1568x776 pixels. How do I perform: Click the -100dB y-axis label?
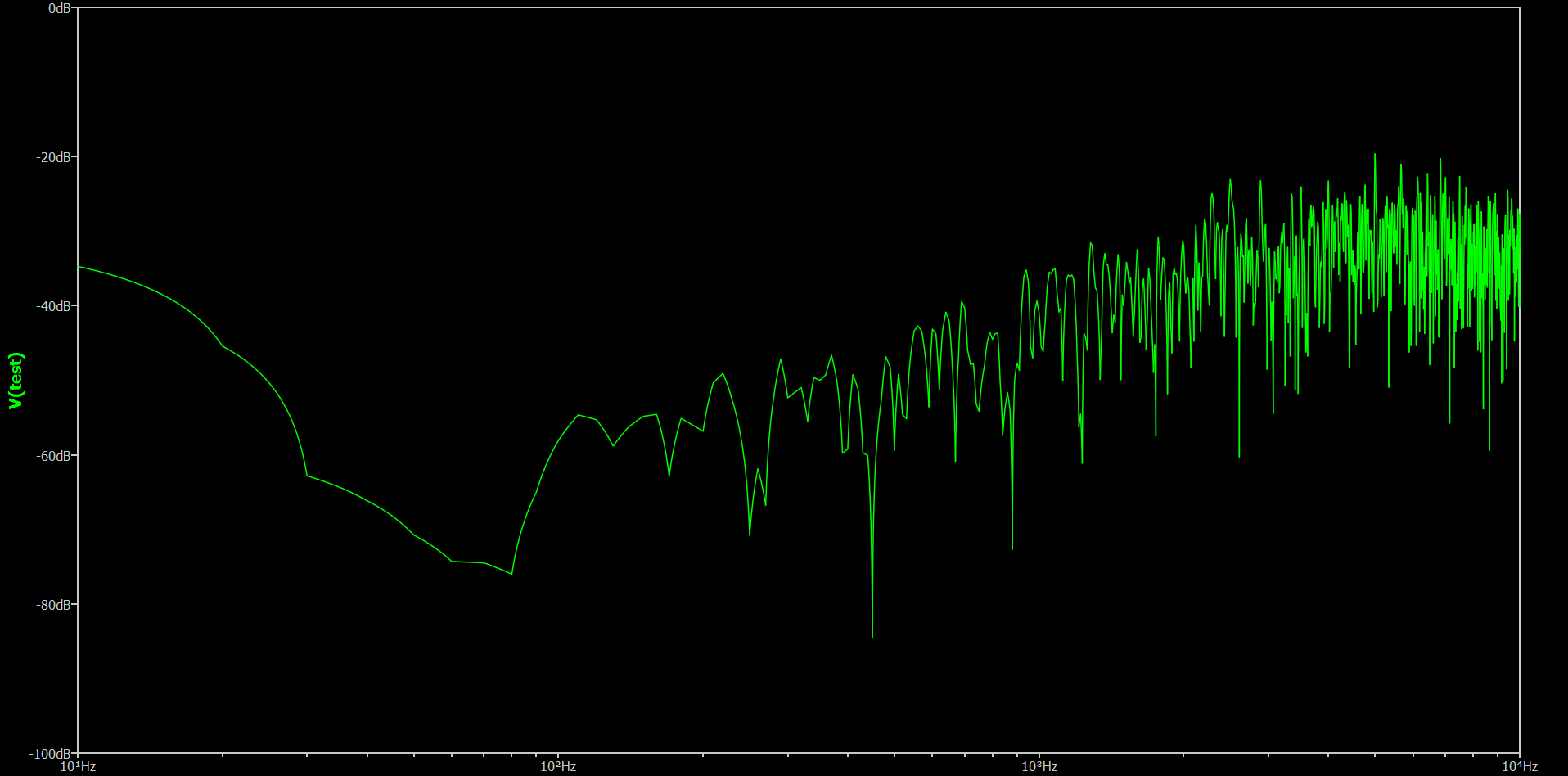tap(50, 754)
